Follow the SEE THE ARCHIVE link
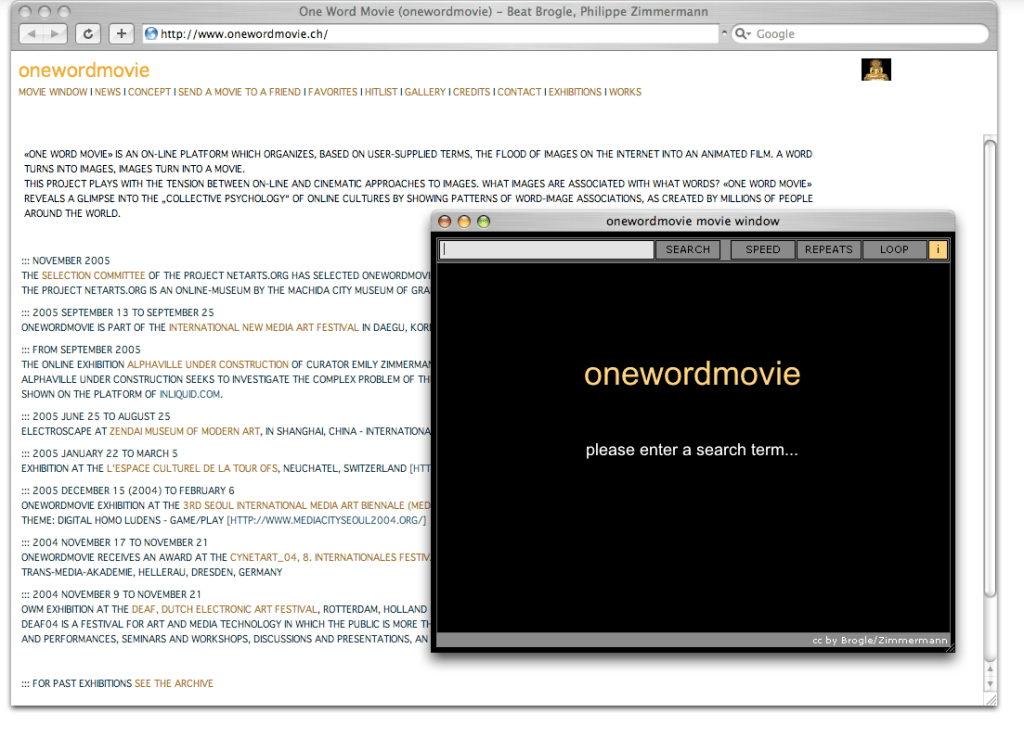The width and height of the screenshot is (1024, 738). tap(174, 684)
